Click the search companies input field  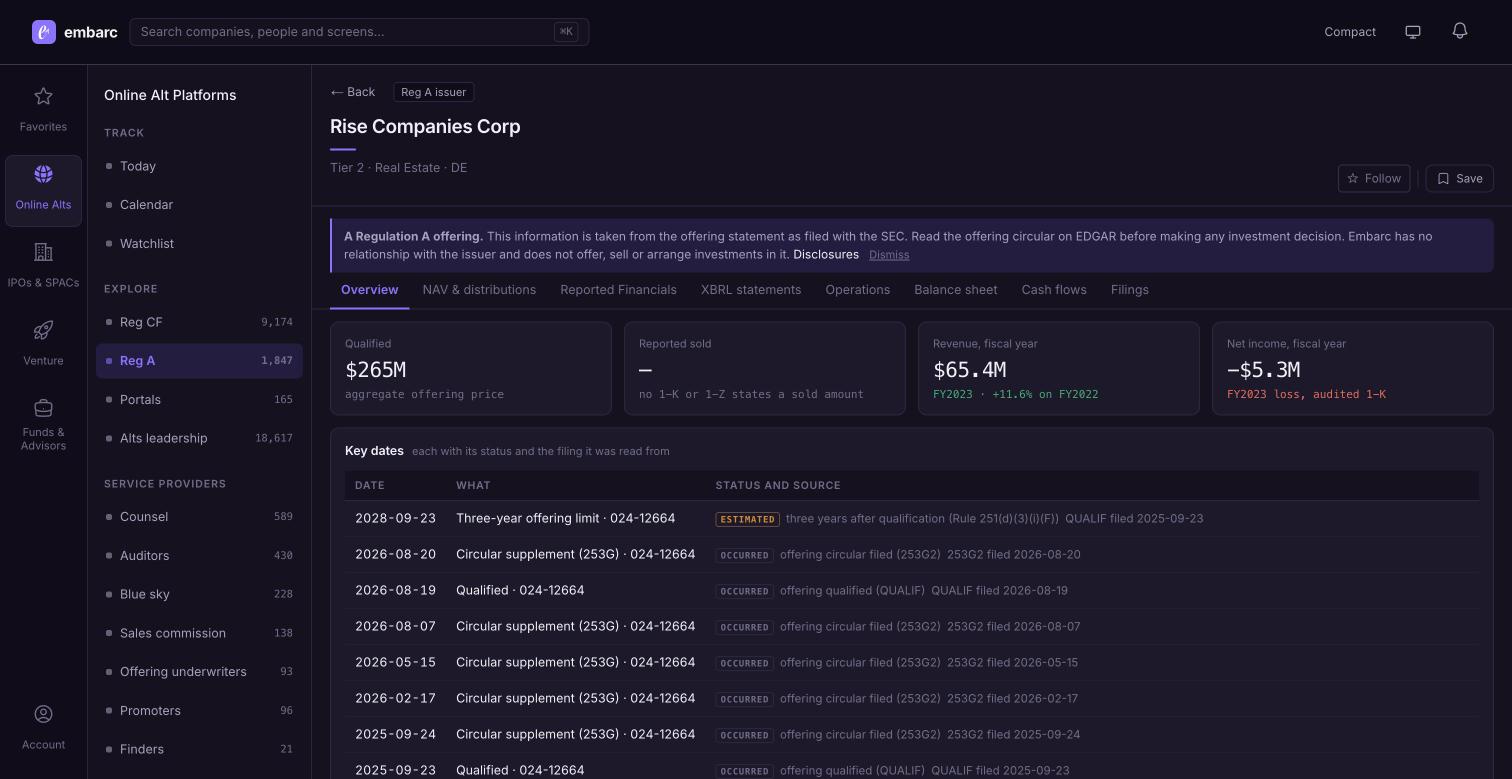(359, 32)
